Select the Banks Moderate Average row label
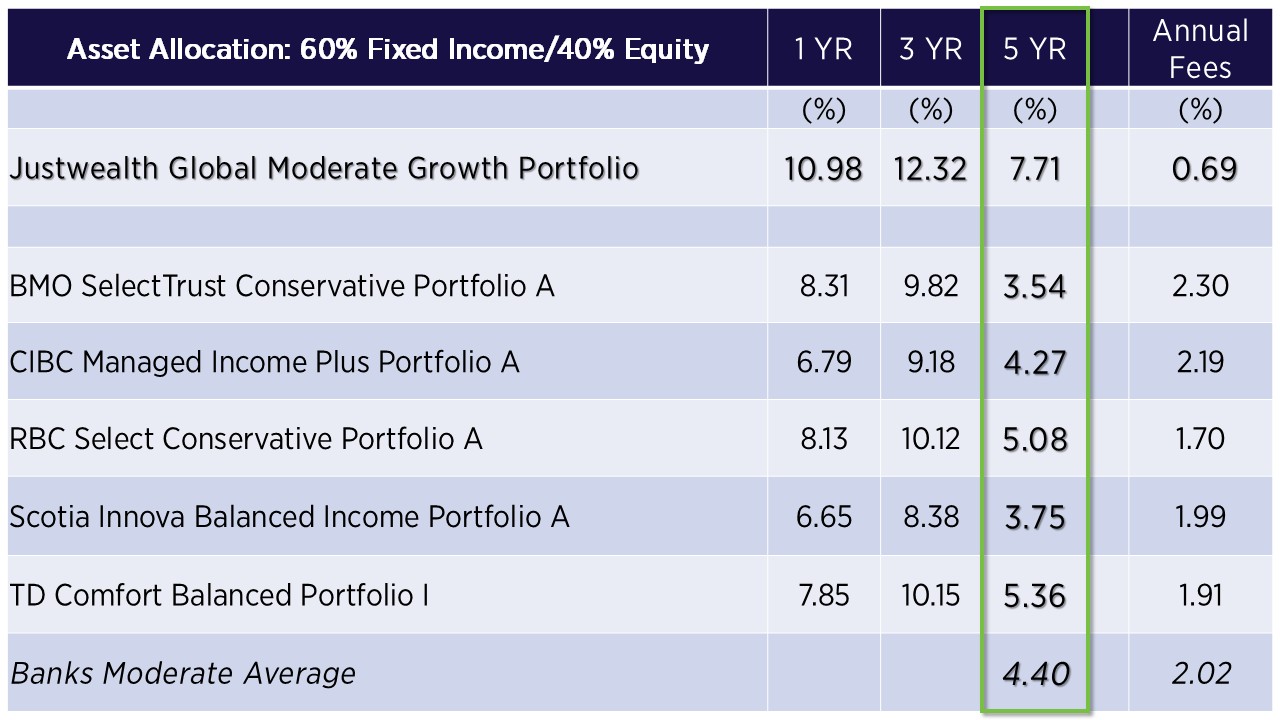 tap(183, 673)
